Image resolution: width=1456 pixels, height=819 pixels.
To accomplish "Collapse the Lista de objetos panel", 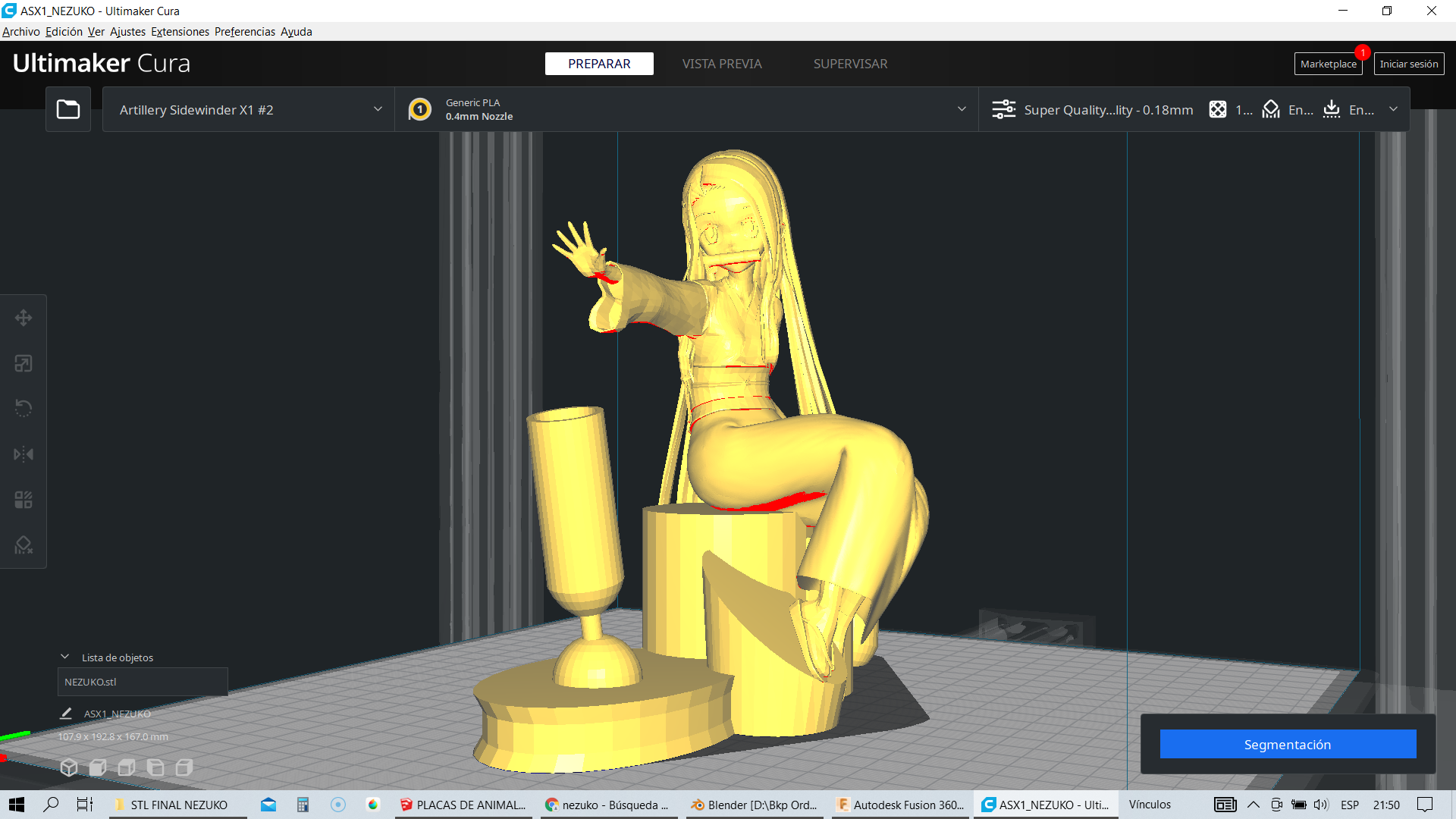I will coord(65,657).
